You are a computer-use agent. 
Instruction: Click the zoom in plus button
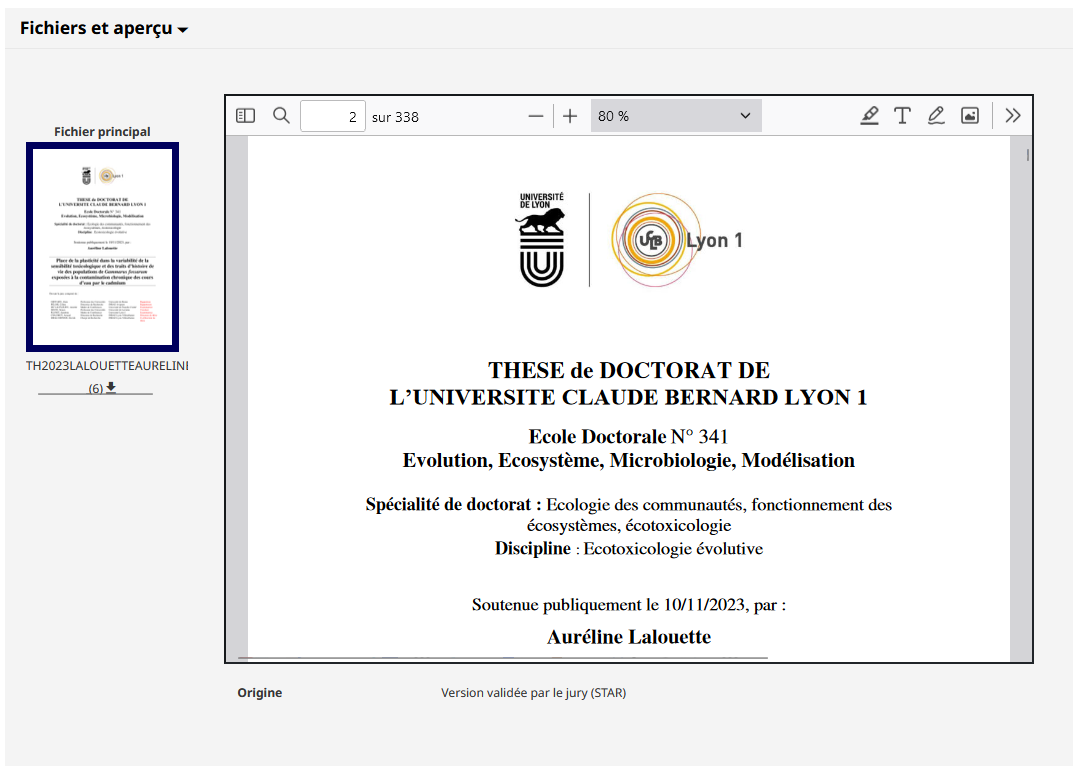pos(569,116)
